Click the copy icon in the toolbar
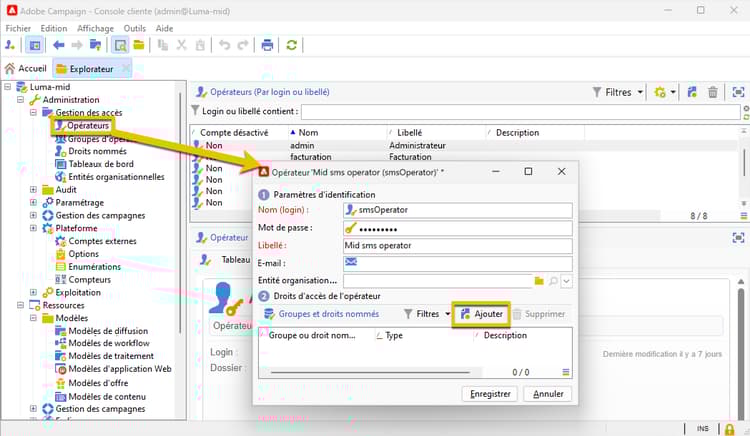This screenshot has width=750, height=436. (163, 45)
